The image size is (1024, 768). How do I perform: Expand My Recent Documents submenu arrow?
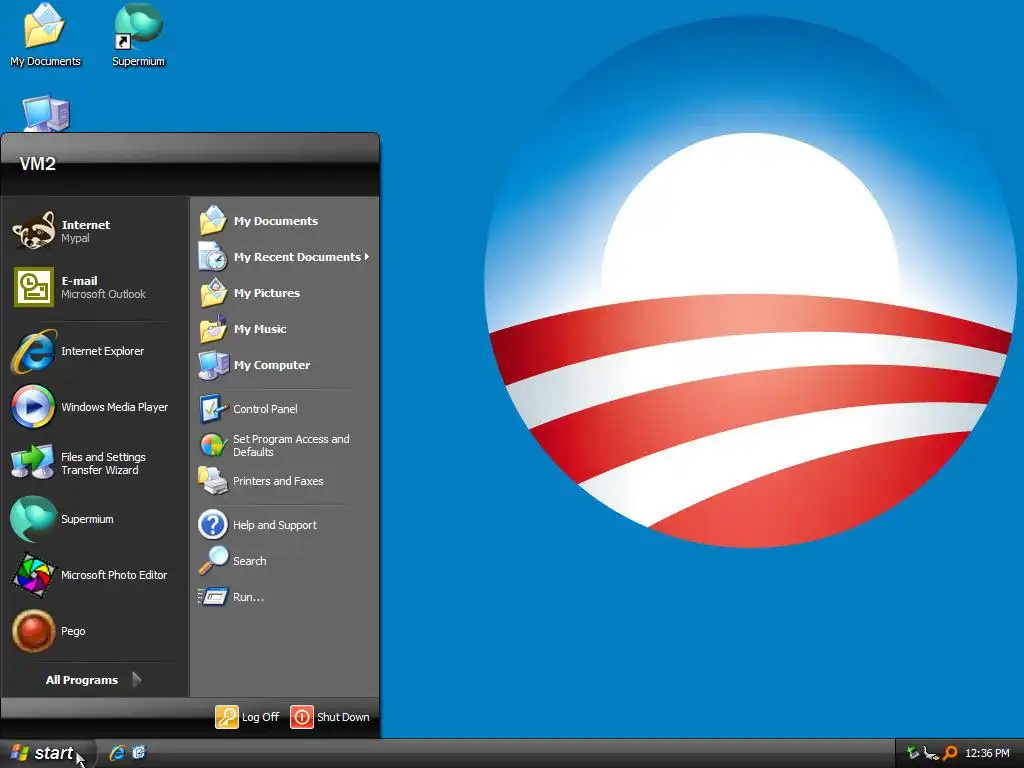367,257
